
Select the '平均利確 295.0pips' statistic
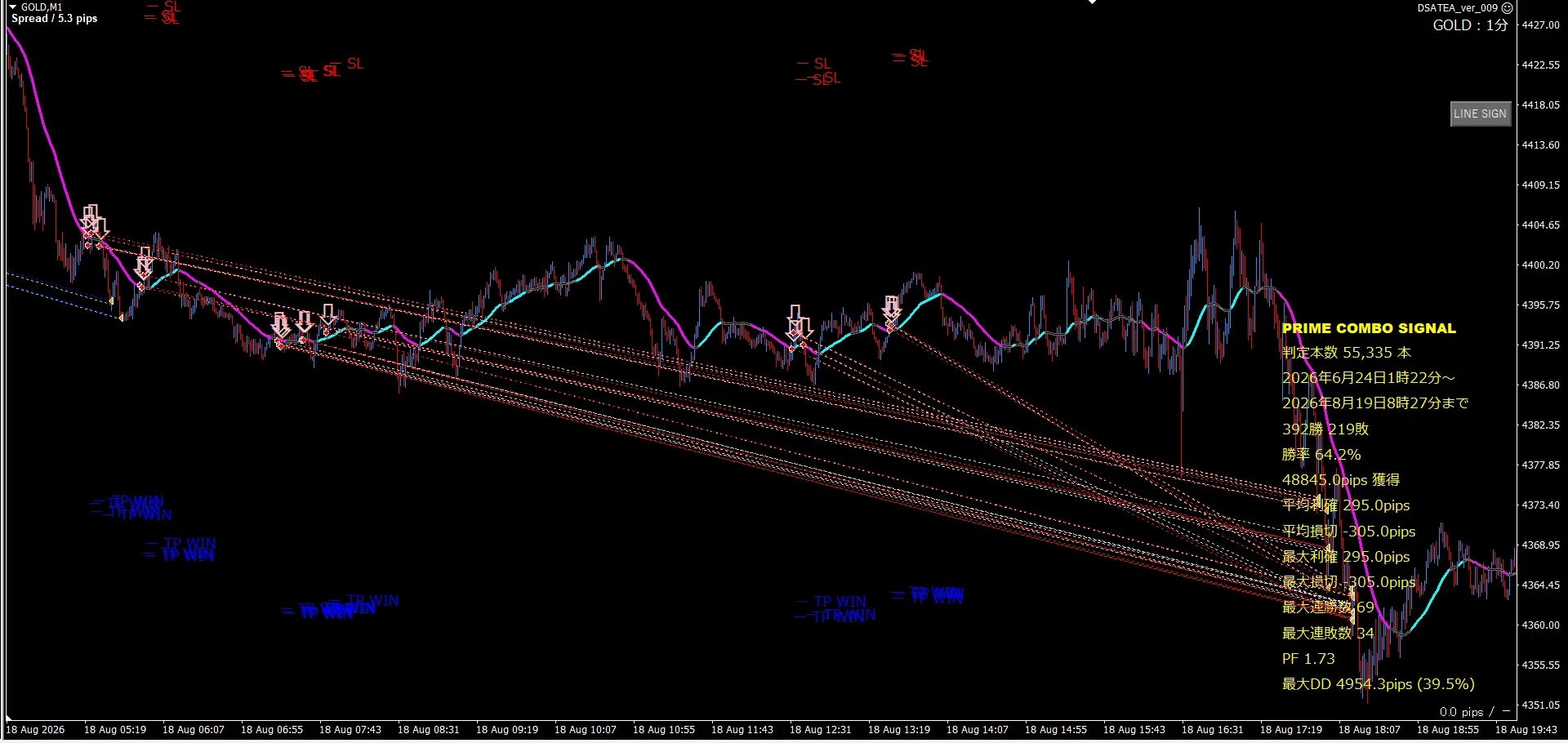pyautogui.click(x=1346, y=505)
